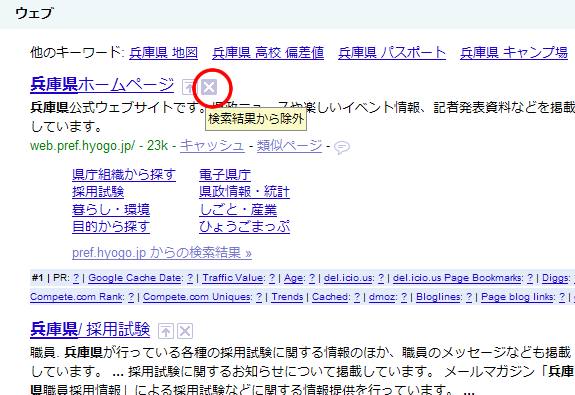Click Google Cache Date in SEO bar
The image size is (575, 395).
(x=135, y=278)
